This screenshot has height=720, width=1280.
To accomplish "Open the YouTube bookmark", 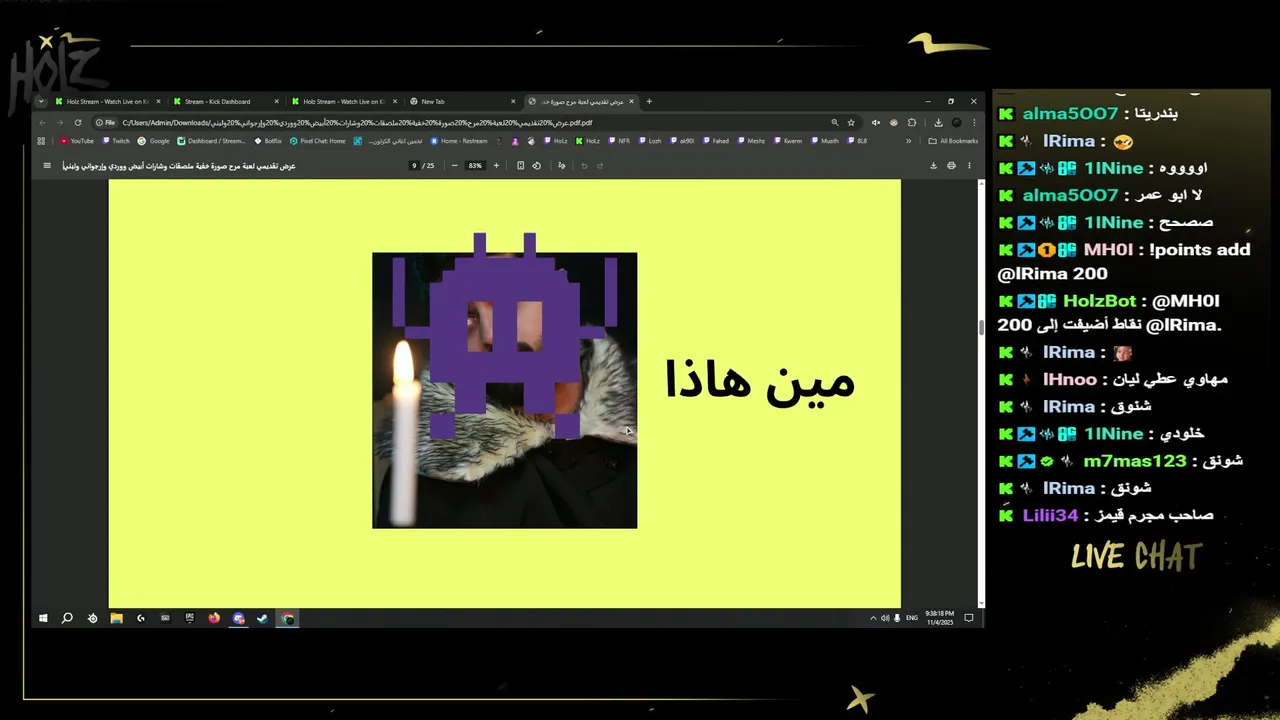I will [x=77, y=141].
